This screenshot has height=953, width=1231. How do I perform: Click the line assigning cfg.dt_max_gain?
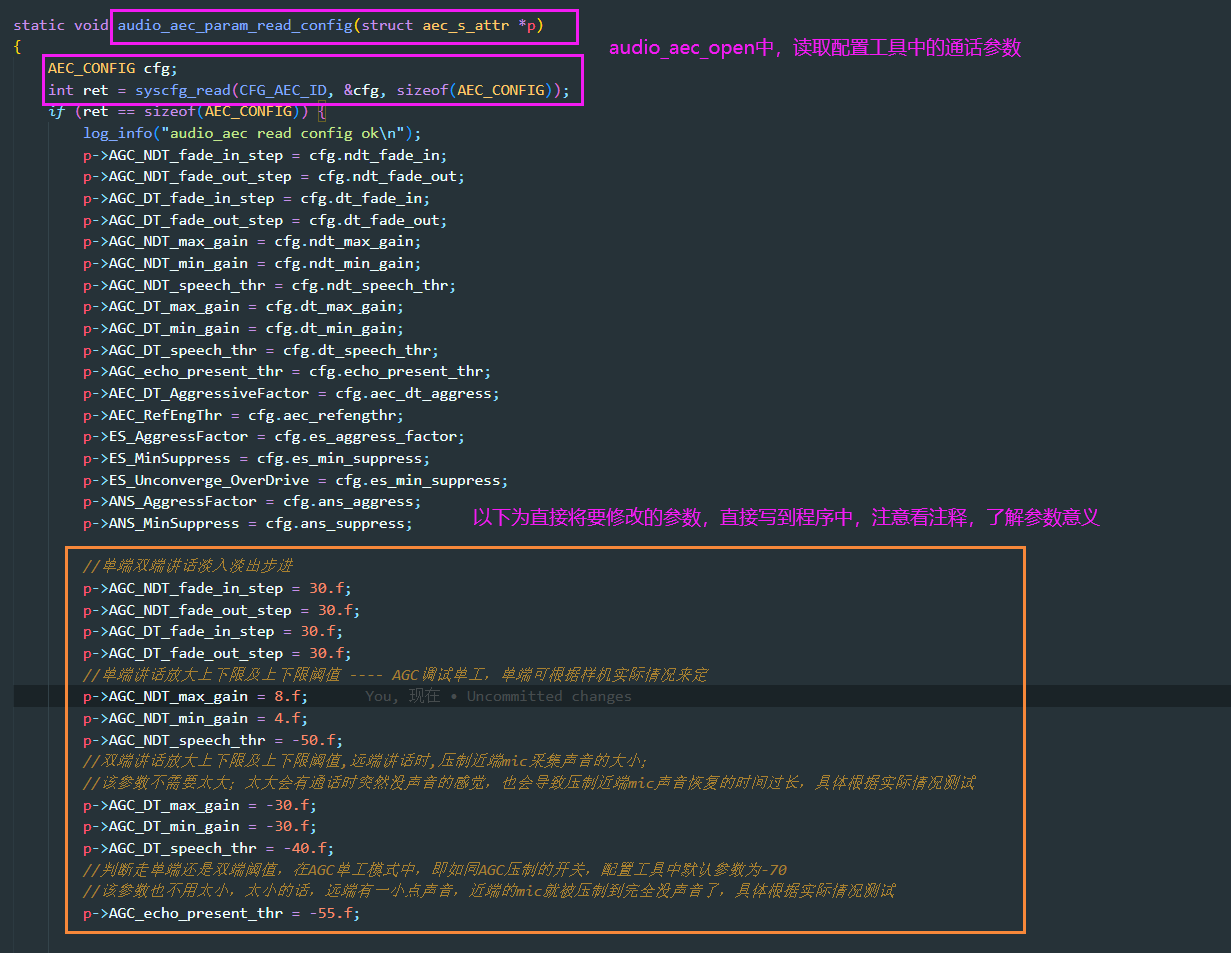click(243, 306)
